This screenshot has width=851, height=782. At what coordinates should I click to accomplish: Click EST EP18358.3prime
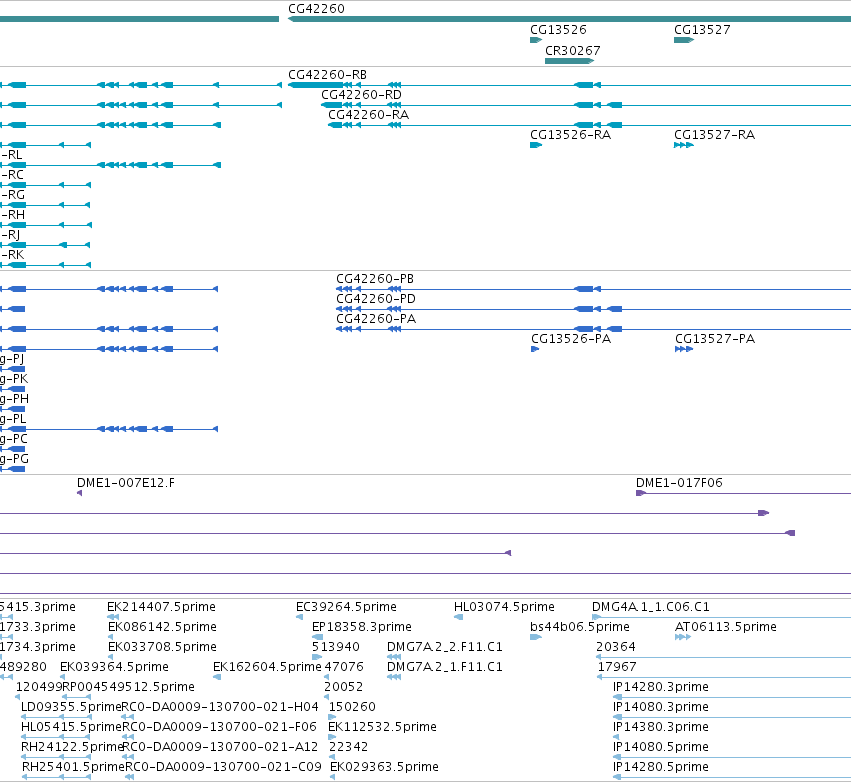coord(361,627)
